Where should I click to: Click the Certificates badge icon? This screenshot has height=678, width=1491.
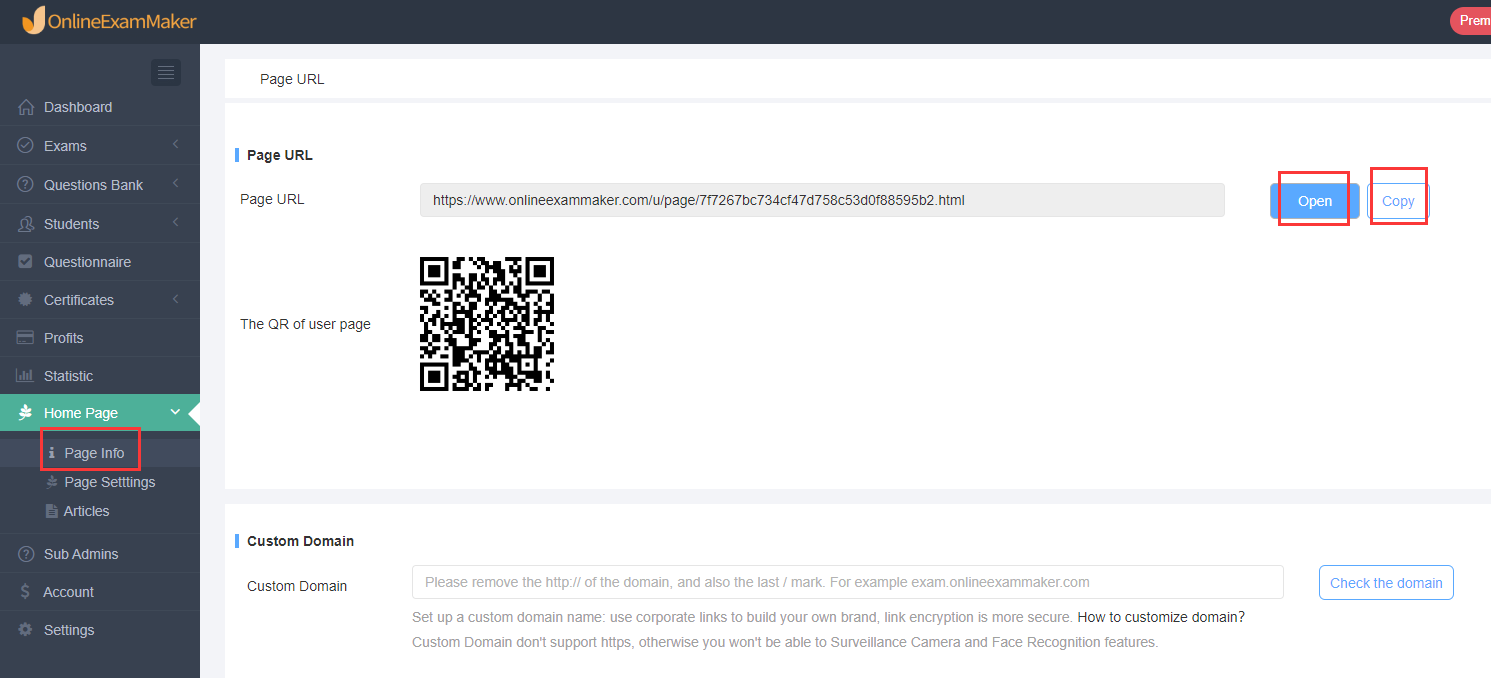pos(26,300)
